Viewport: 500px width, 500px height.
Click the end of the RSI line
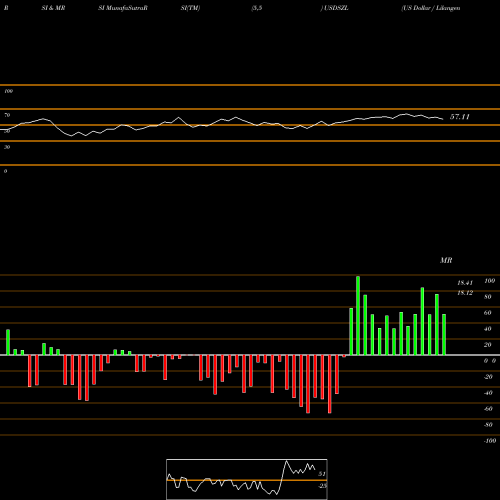(443, 119)
